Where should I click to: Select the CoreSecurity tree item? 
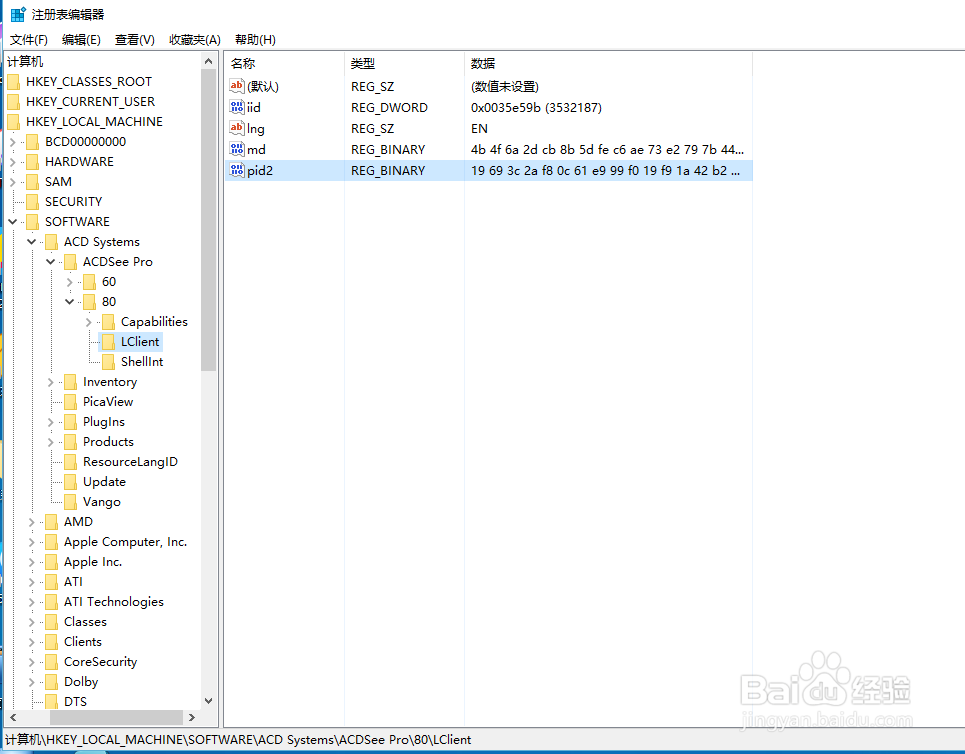coord(100,662)
